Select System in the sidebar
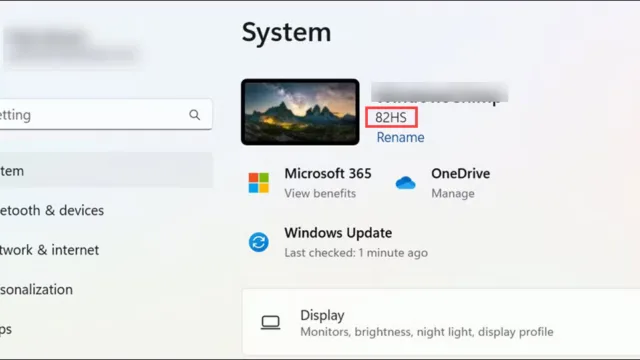 (106, 171)
